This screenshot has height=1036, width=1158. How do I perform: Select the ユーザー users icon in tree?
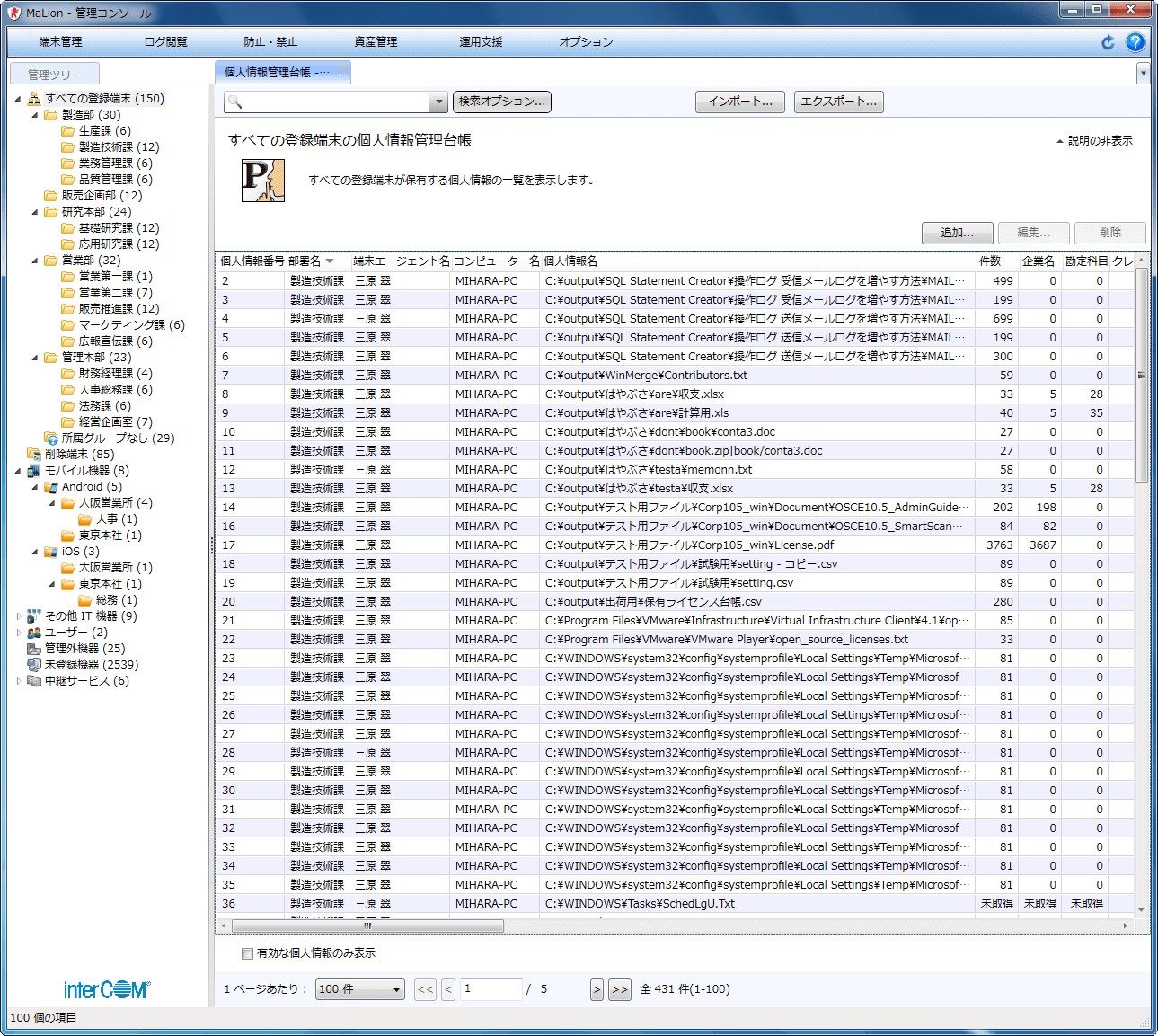tap(34, 633)
